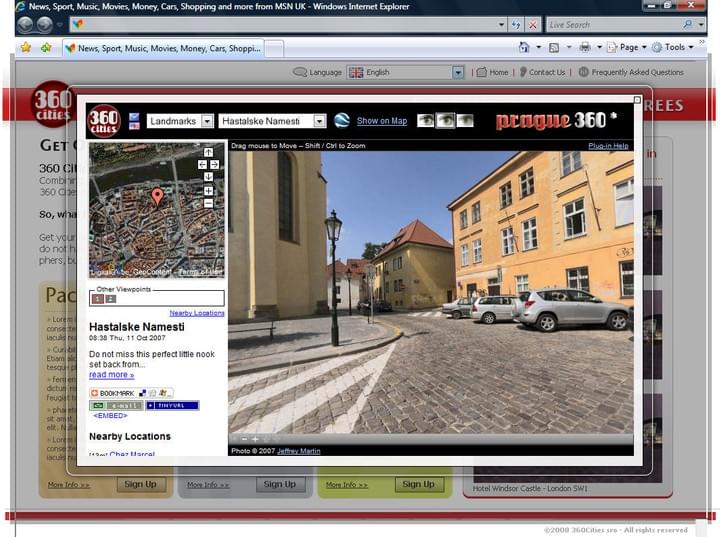The height and width of the screenshot is (537, 720).
Task: Click the <EMBED> link
Action: point(111,416)
